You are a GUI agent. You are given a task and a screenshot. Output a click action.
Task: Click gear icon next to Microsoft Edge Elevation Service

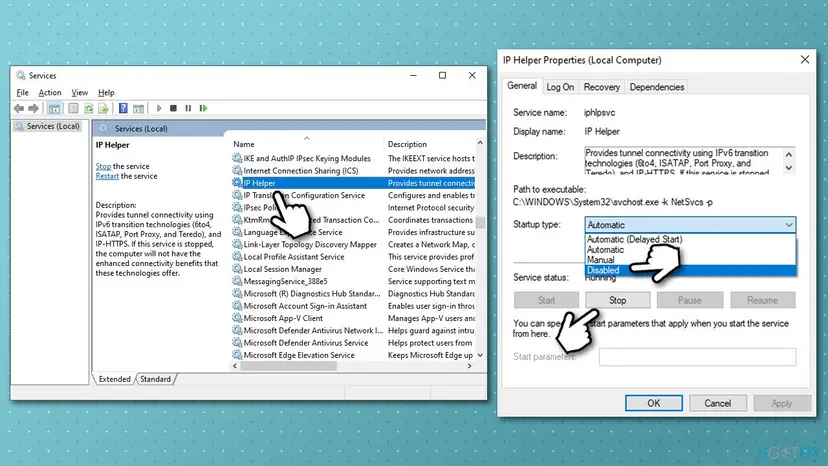(237, 355)
